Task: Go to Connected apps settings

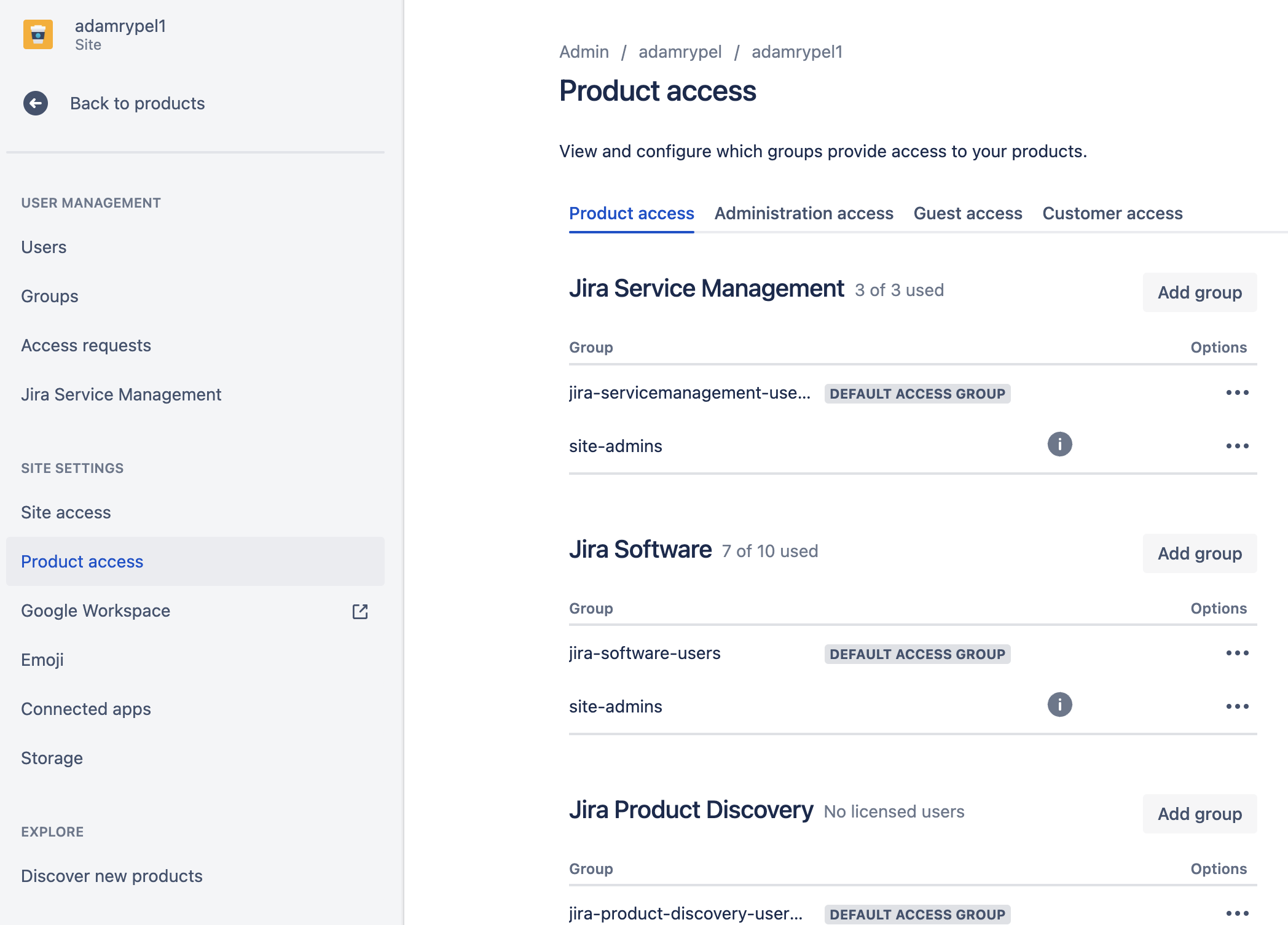Action: tap(86, 709)
